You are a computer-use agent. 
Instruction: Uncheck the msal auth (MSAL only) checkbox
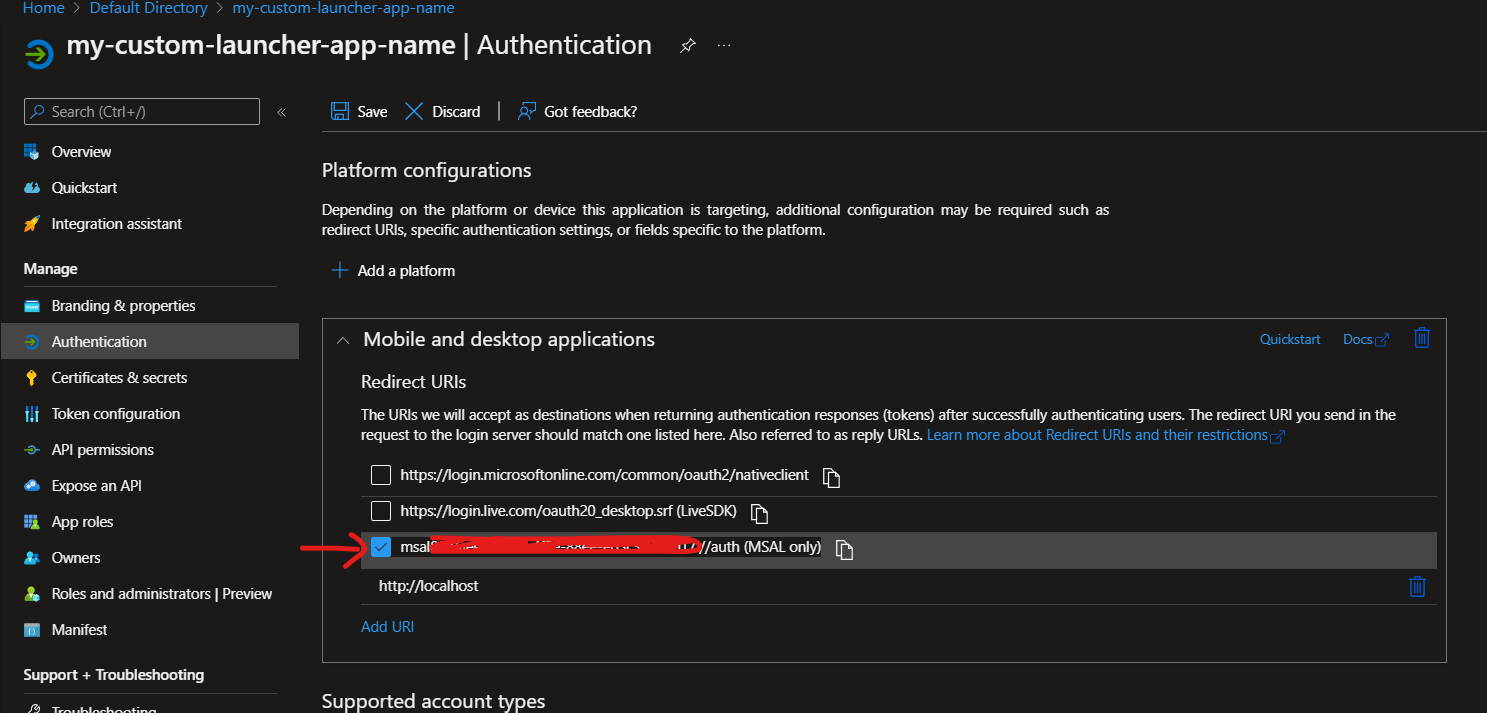tap(381, 548)
